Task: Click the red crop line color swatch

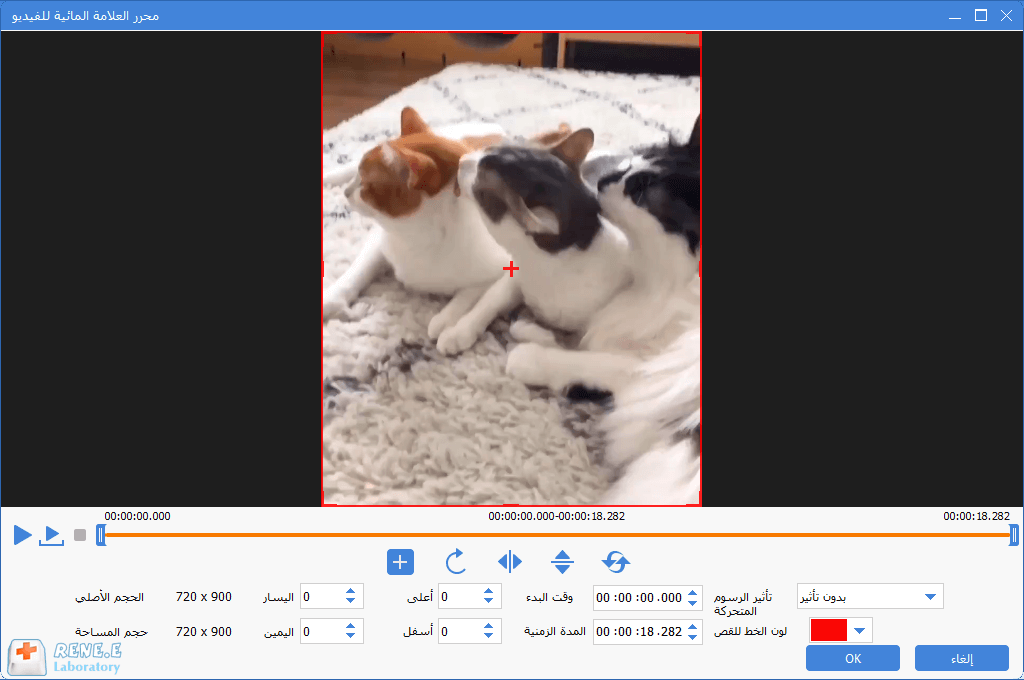Action: pos(829,630)
